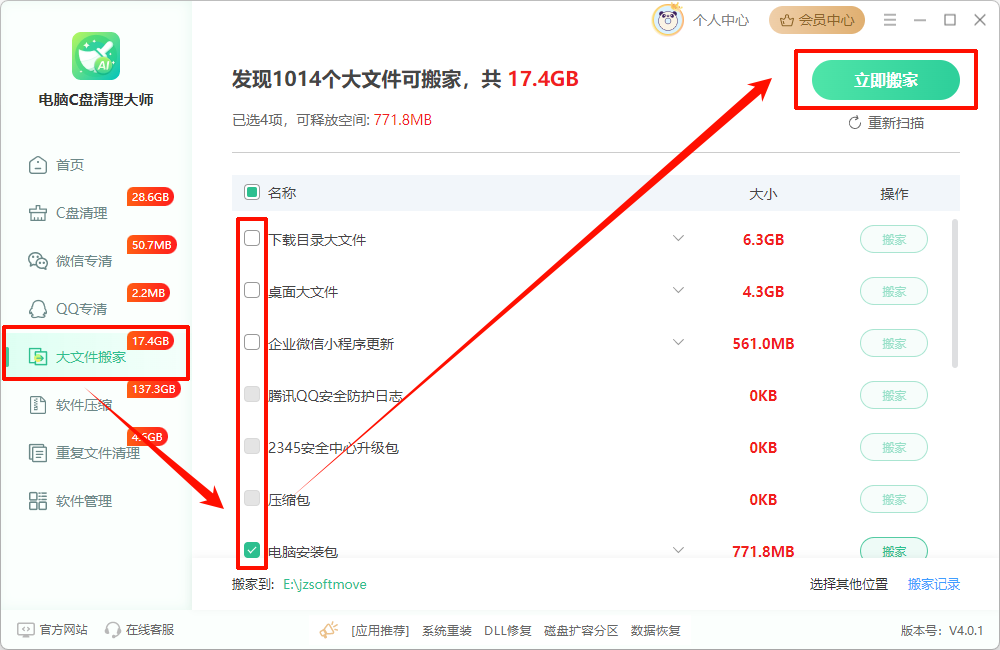This screenshot has width=1000, height=650.
Task: Select the 软件压缩 compression tool icon
Action: [x=35, y=404]
